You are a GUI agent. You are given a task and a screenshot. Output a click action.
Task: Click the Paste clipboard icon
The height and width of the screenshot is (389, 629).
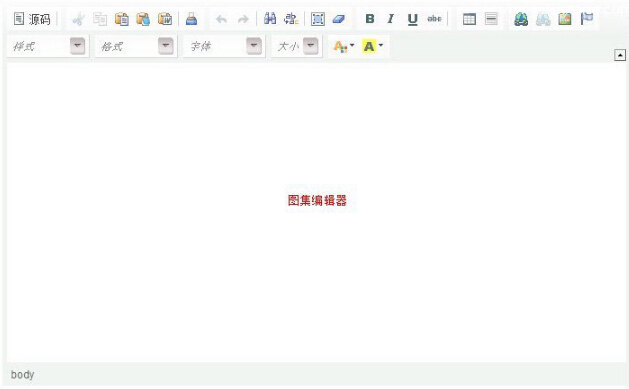[x=122, y=19]
